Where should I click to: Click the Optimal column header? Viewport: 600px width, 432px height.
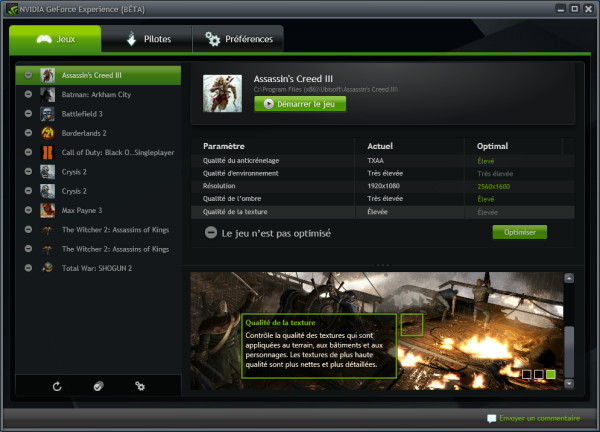[x=492, y=146]
